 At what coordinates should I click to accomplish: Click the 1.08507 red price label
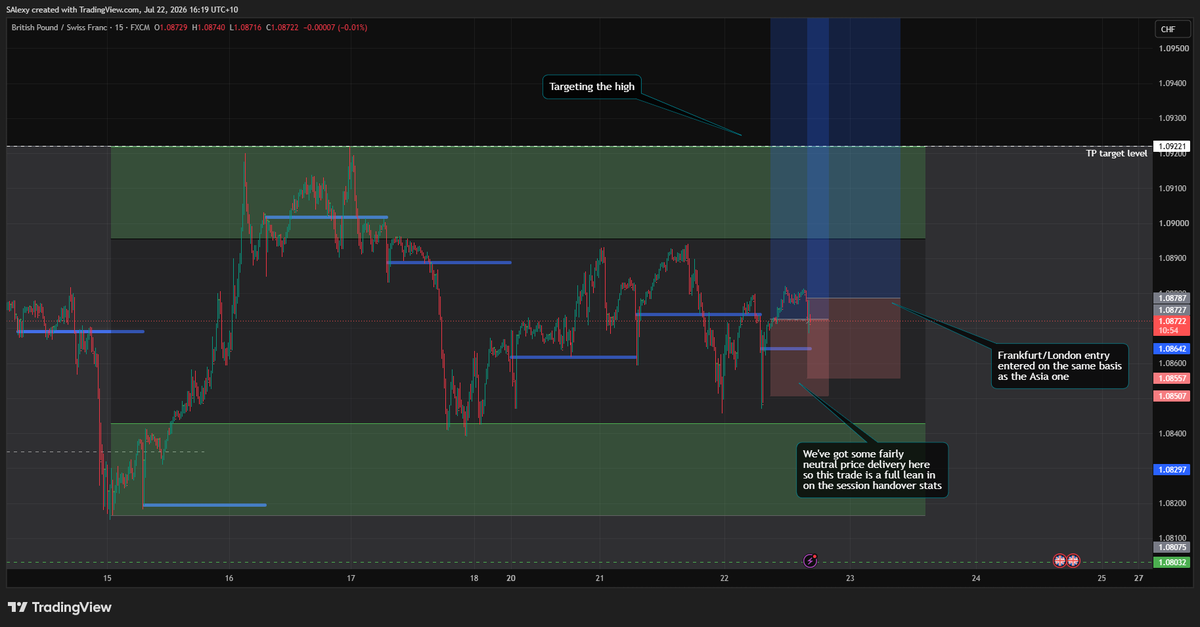click(1172, 396)
